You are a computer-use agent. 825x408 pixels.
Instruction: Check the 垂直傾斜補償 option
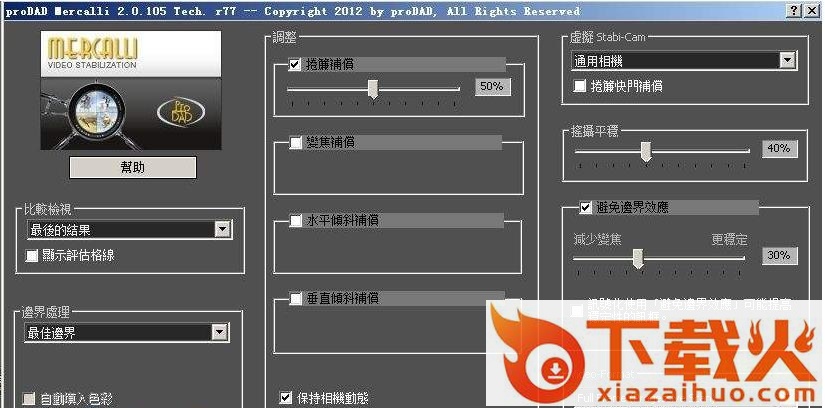pyautogui.click(x=295, y=298)
